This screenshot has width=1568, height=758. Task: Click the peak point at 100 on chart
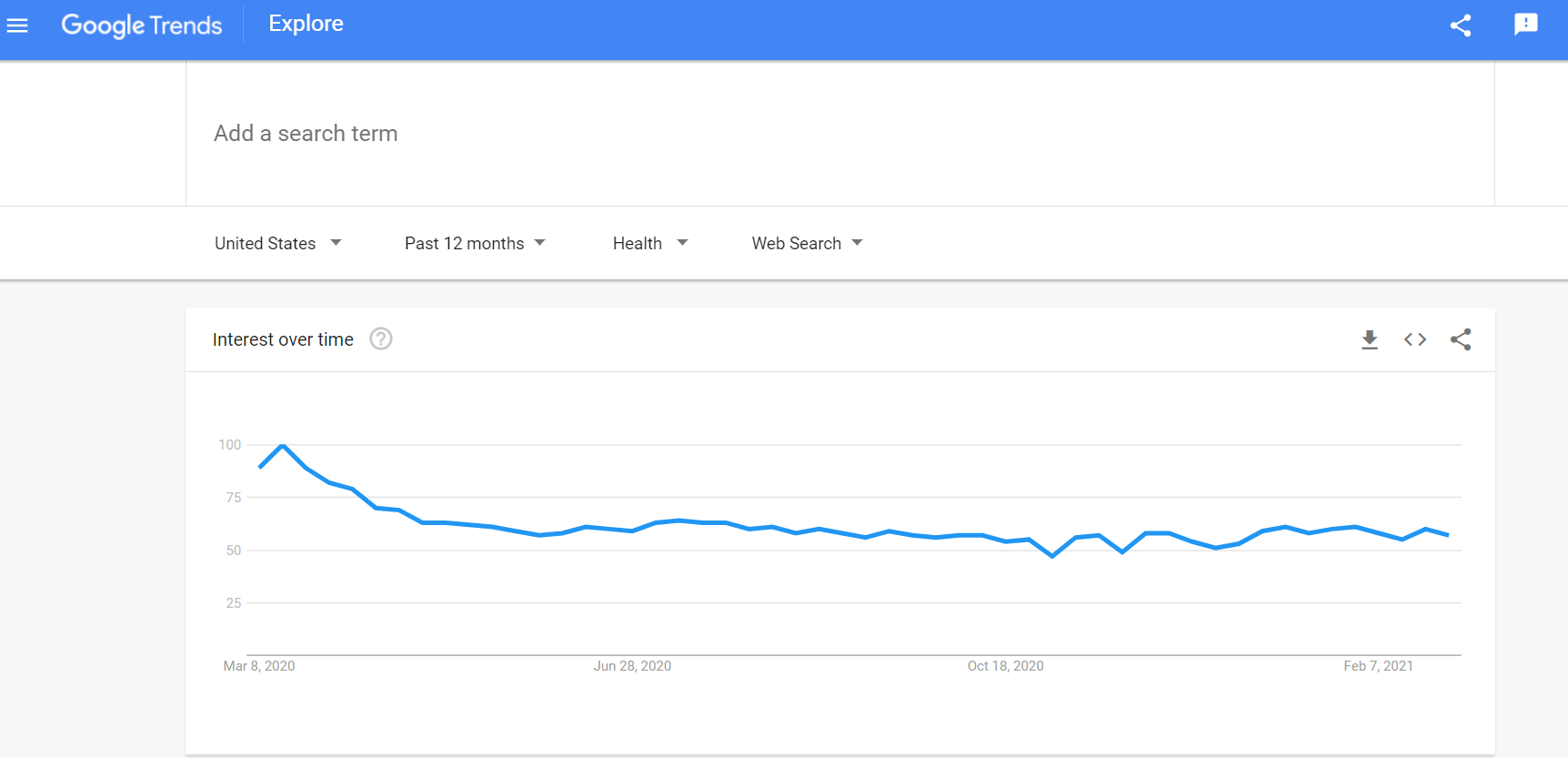283,446
